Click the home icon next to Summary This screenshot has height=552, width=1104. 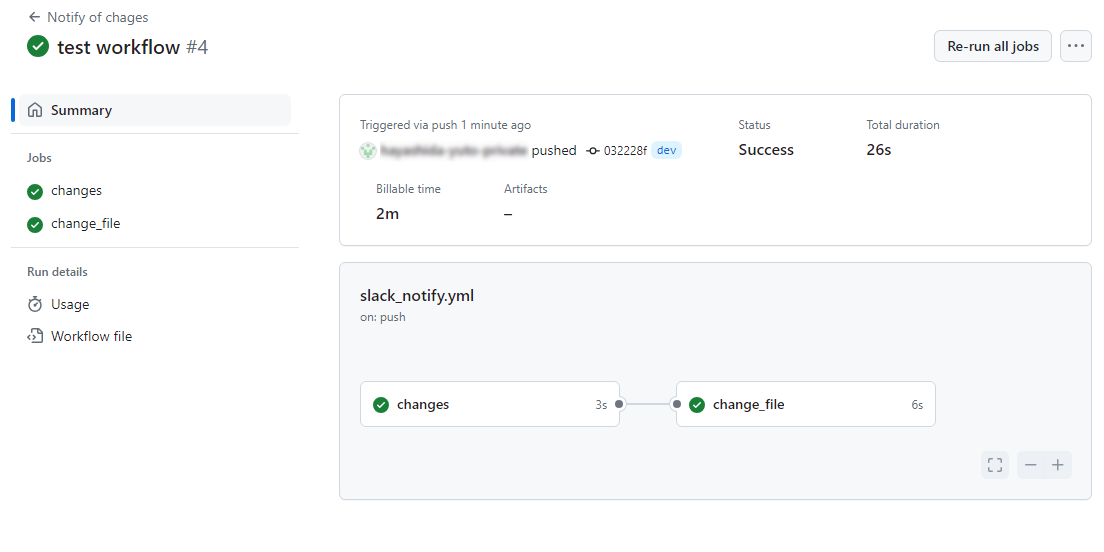coord(35,110)
